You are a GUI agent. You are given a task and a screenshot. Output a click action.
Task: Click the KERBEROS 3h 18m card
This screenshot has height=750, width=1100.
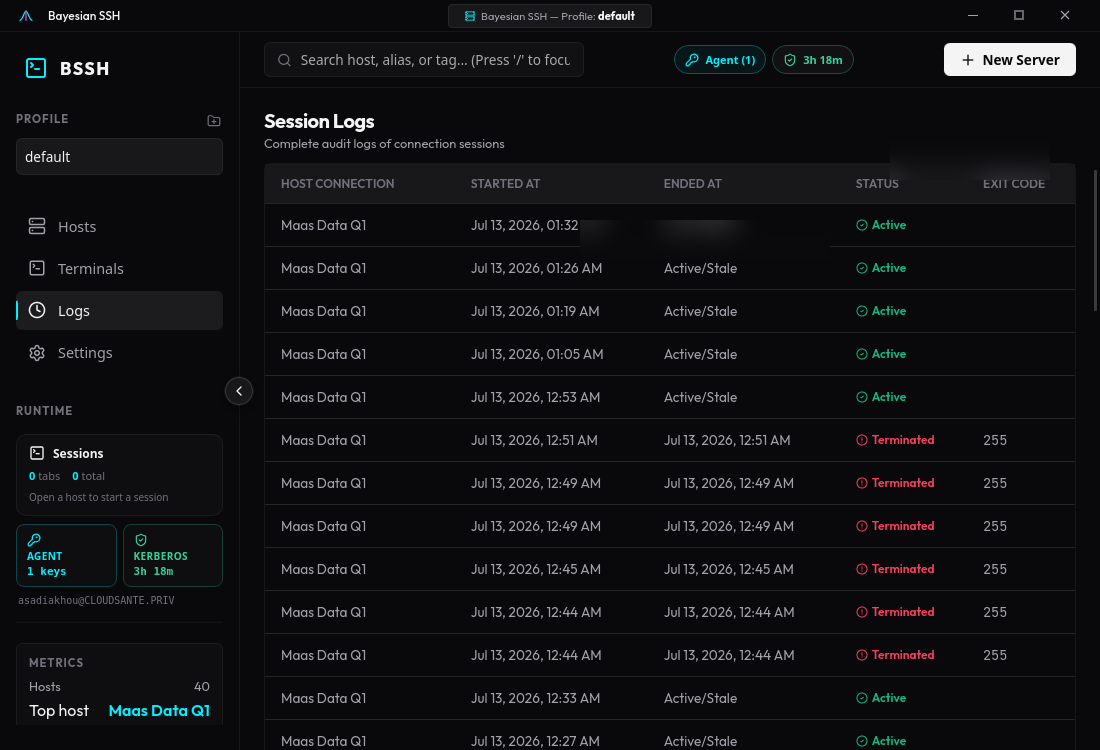[173, 556]
